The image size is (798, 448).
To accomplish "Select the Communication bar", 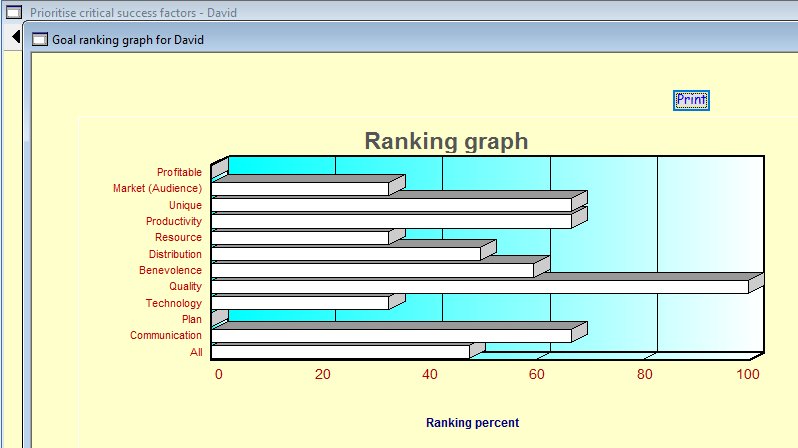I will coord(391,336).
